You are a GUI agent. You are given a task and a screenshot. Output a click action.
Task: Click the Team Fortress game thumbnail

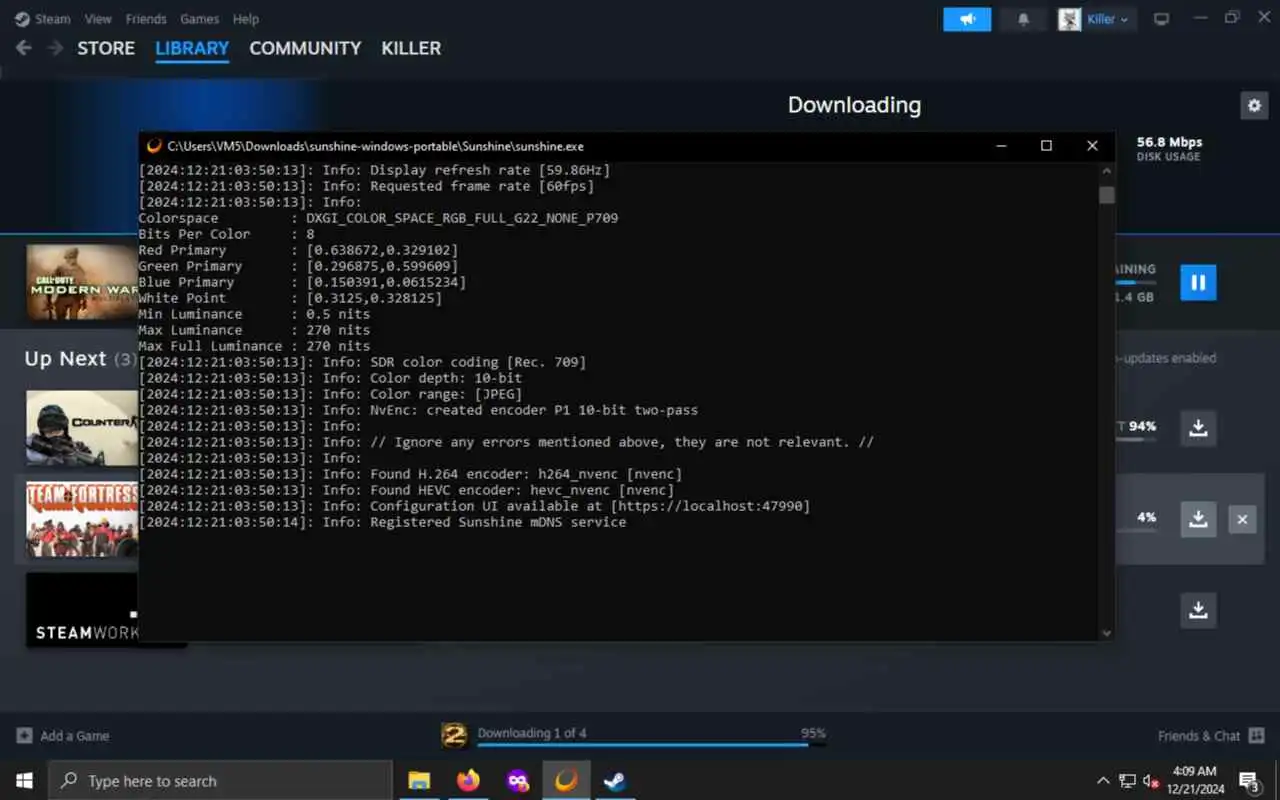click(x=82, y=519)
